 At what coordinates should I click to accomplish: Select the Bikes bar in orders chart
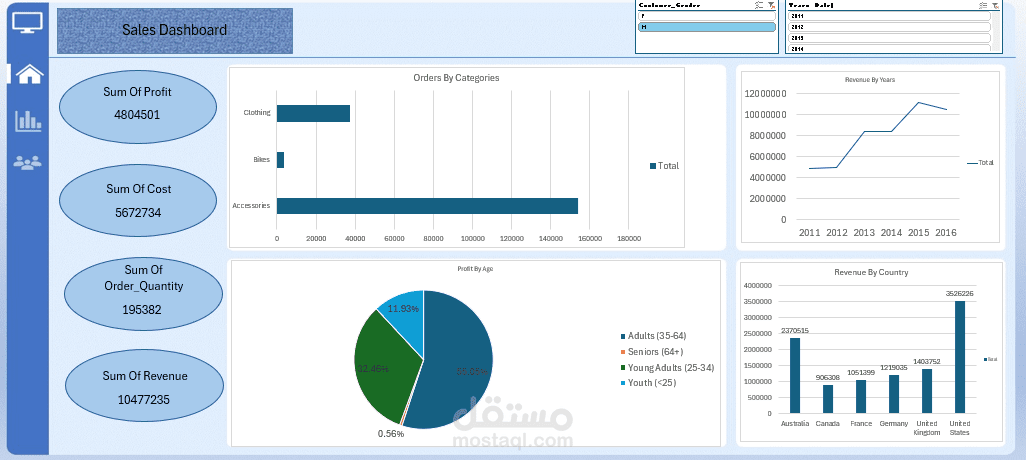click(x=280, y=160)
